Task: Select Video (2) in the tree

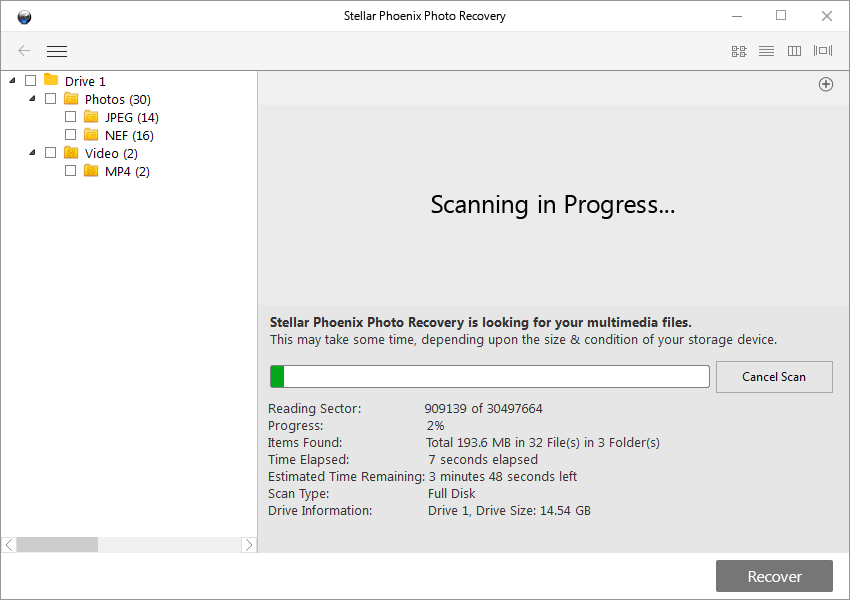Action: [x=111, y=153]
